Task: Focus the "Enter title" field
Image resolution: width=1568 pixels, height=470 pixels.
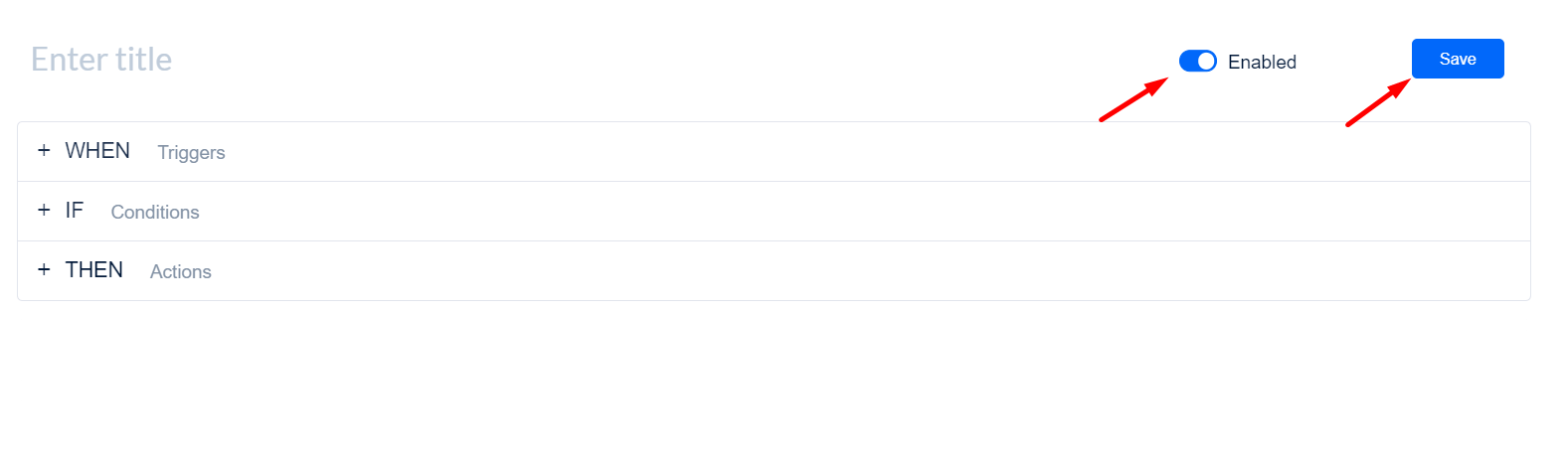Action: (101, 60)
